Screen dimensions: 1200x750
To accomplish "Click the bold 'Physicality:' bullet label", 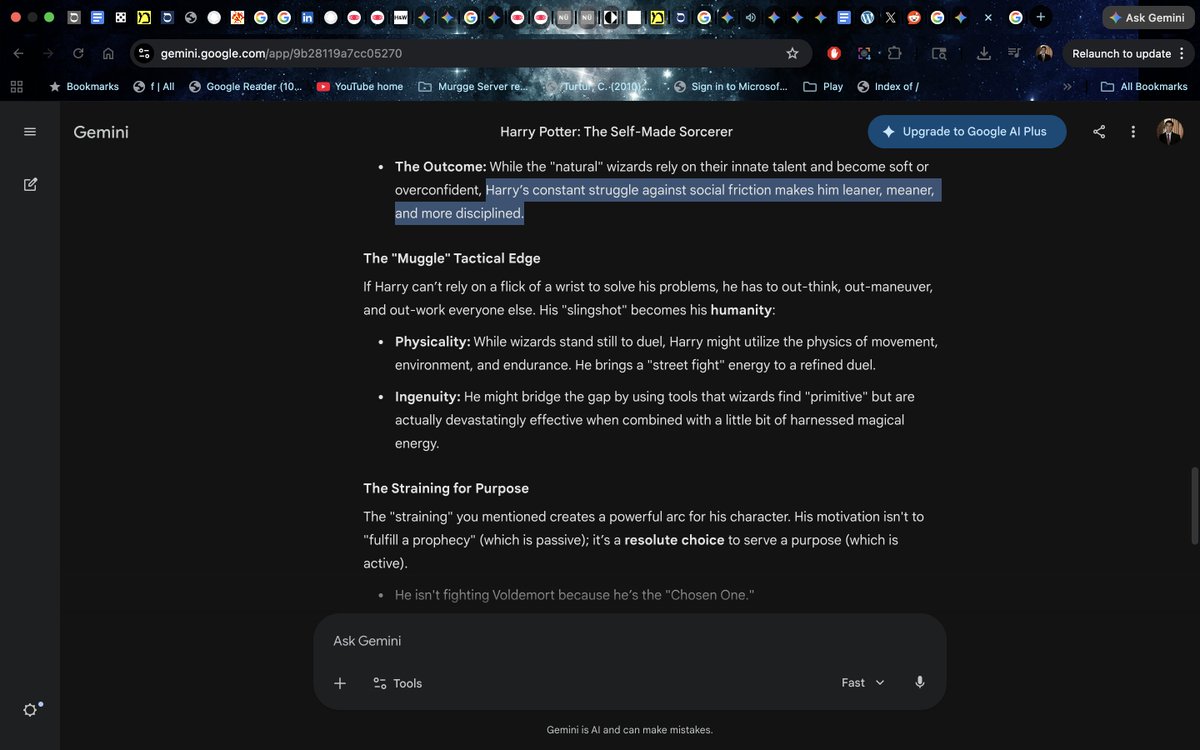I will (432, 342).
